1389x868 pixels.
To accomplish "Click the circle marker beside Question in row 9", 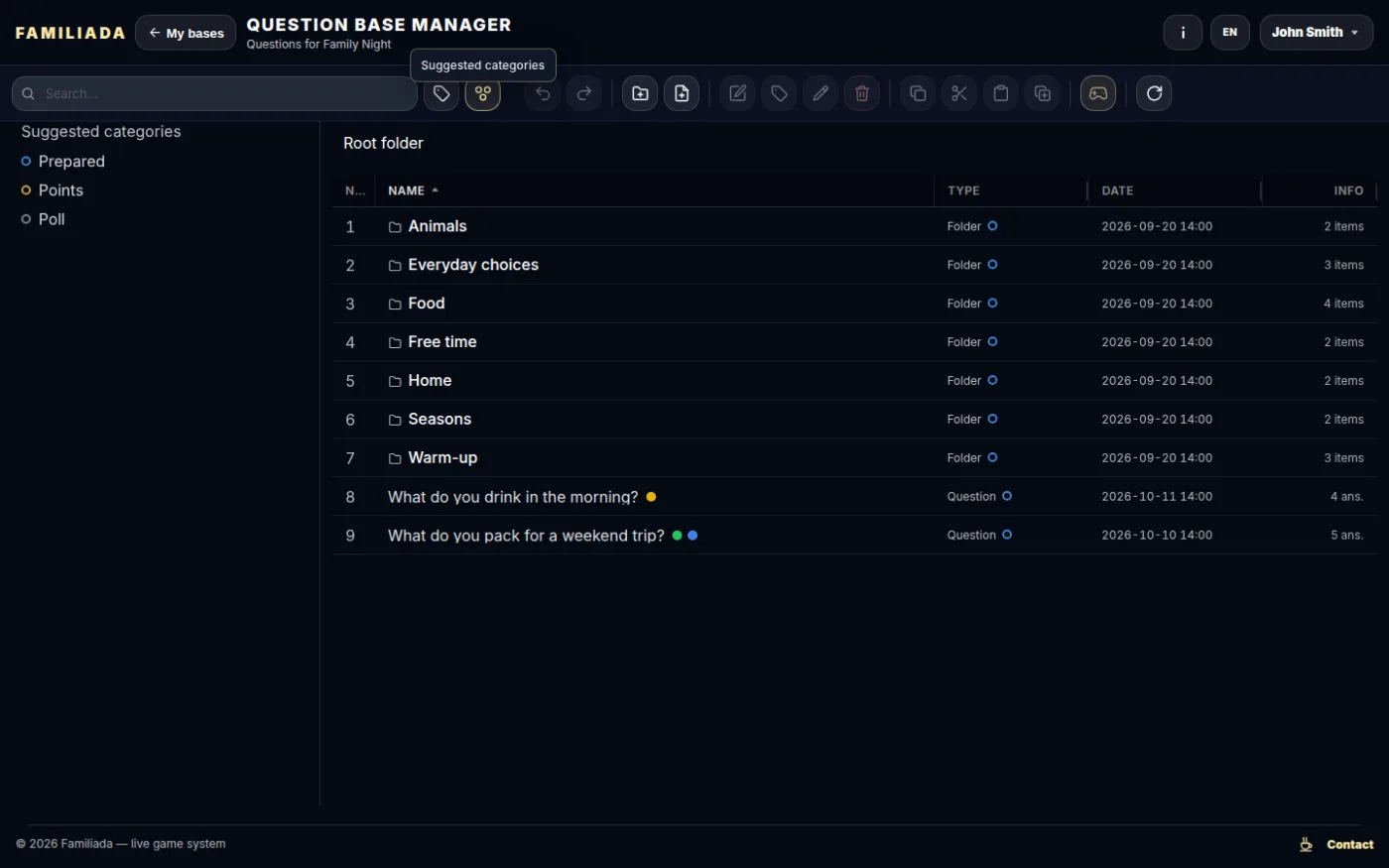I will [x=1007, y=535].
